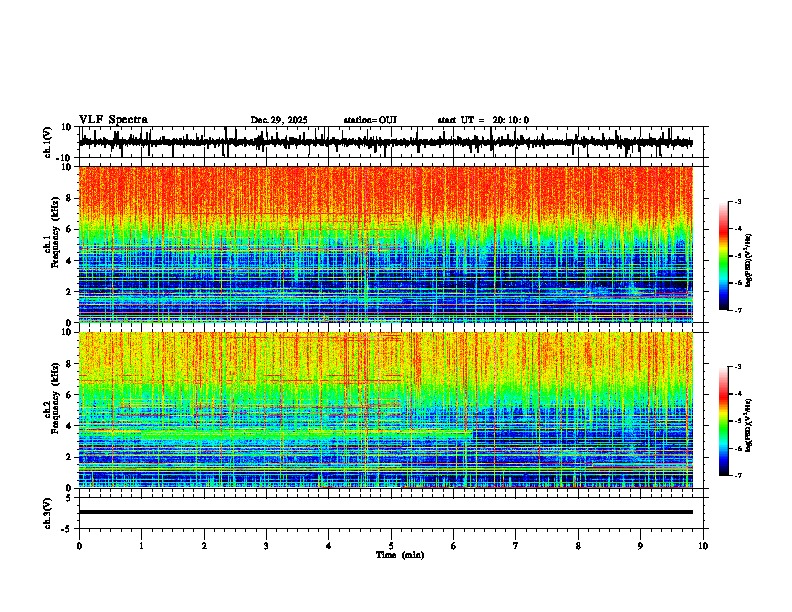
Task: Click the "5" tick on ch.3(V) axis
Action: (x=70, y=497)
